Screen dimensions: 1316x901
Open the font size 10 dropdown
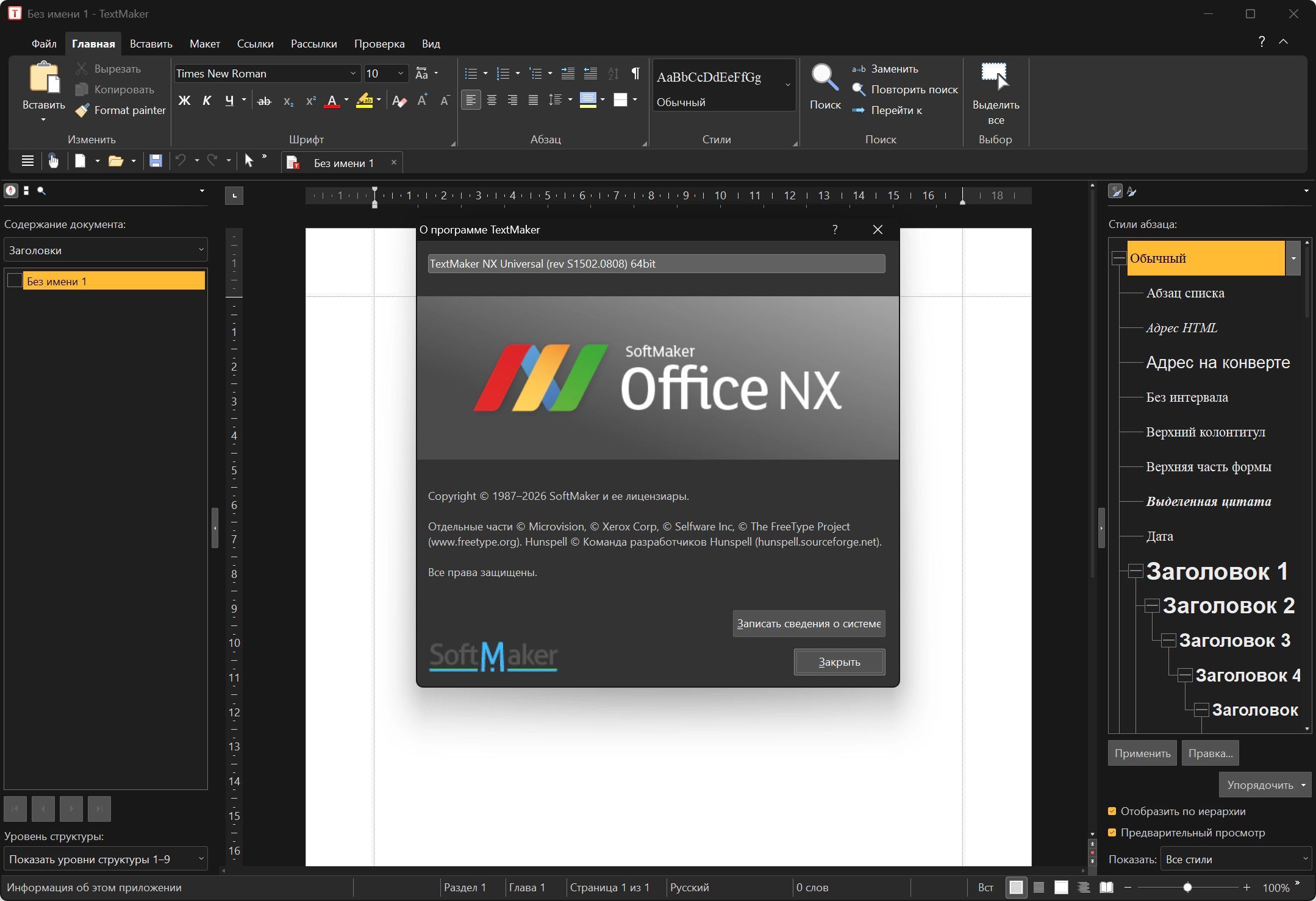pyautogui.click(x=401, y=74)
